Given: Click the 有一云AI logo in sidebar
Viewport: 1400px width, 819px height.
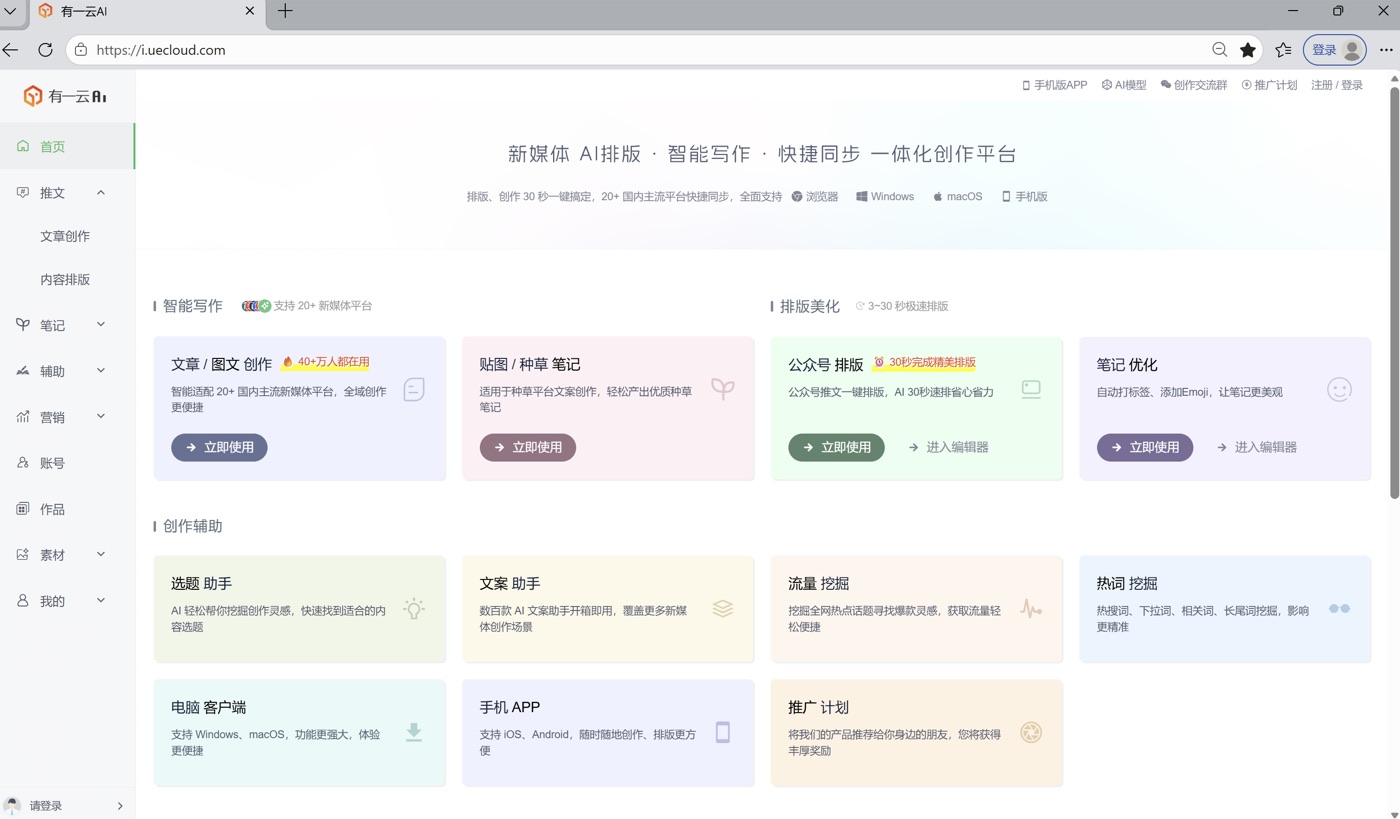Looking at the screenshot, I should pyautogui.click(x=66, y=96).
